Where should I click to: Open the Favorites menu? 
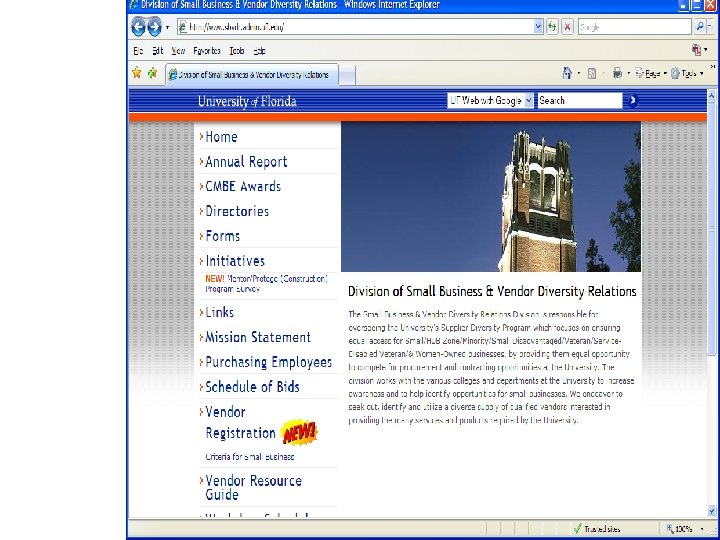click(x=207, y=51)
